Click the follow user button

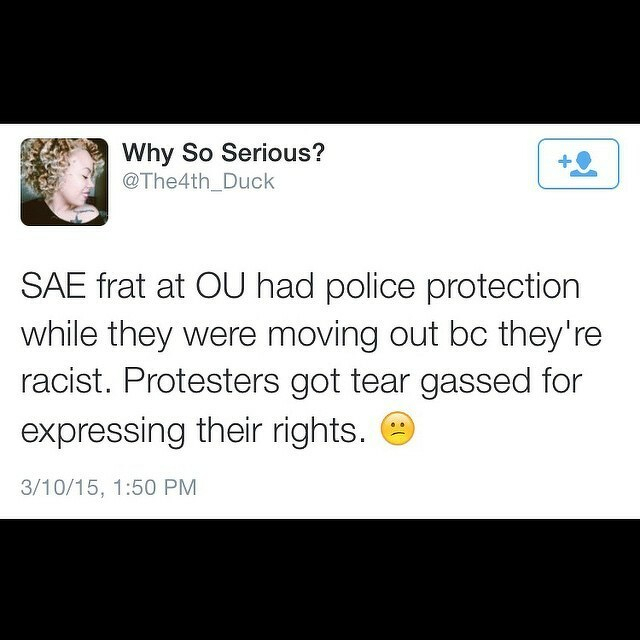pos(579,163)
